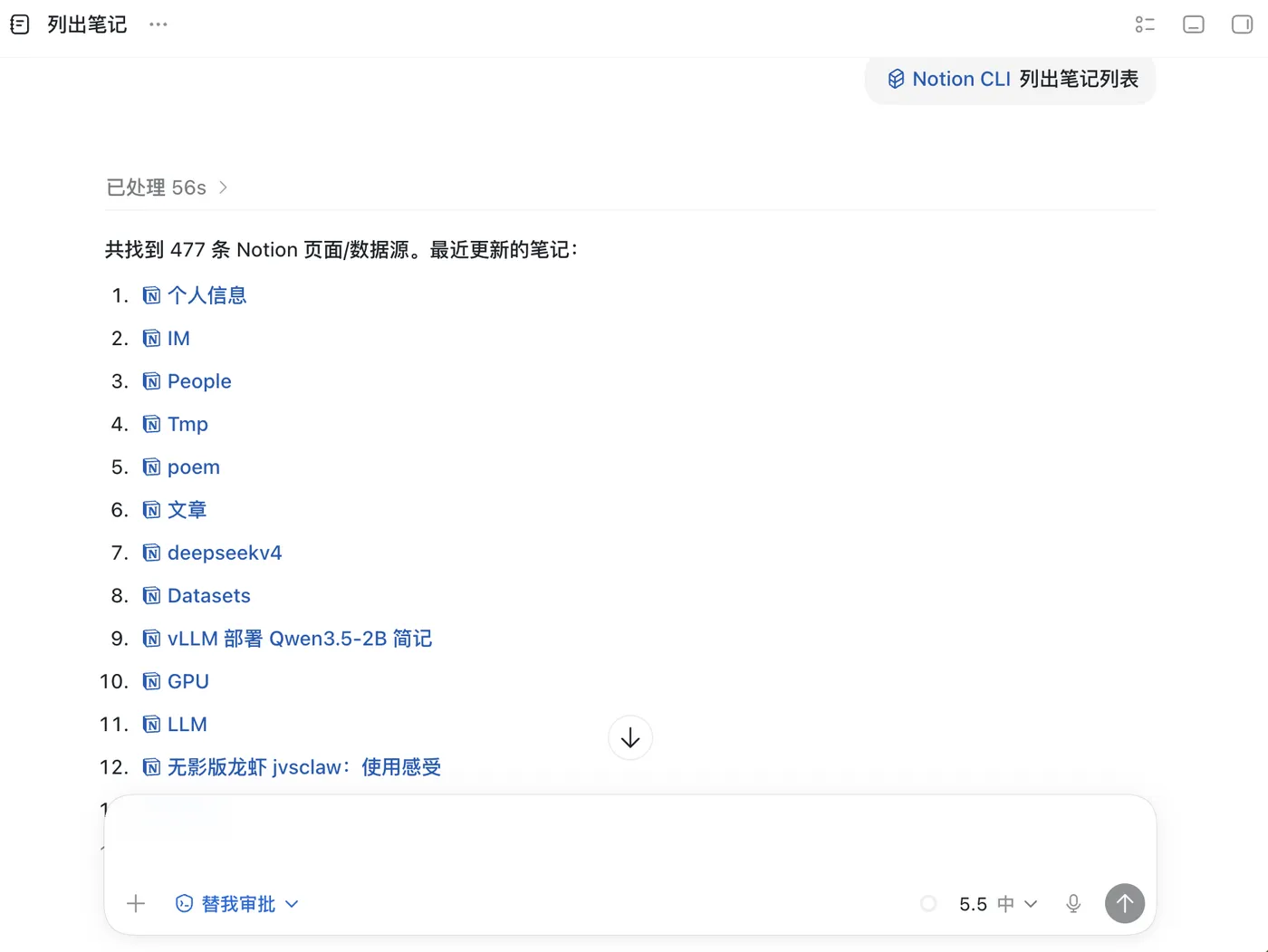This screenshot has width=1268, height=952.
Task: Click the Notion icon beside GPU
Action: coord(152,682)
